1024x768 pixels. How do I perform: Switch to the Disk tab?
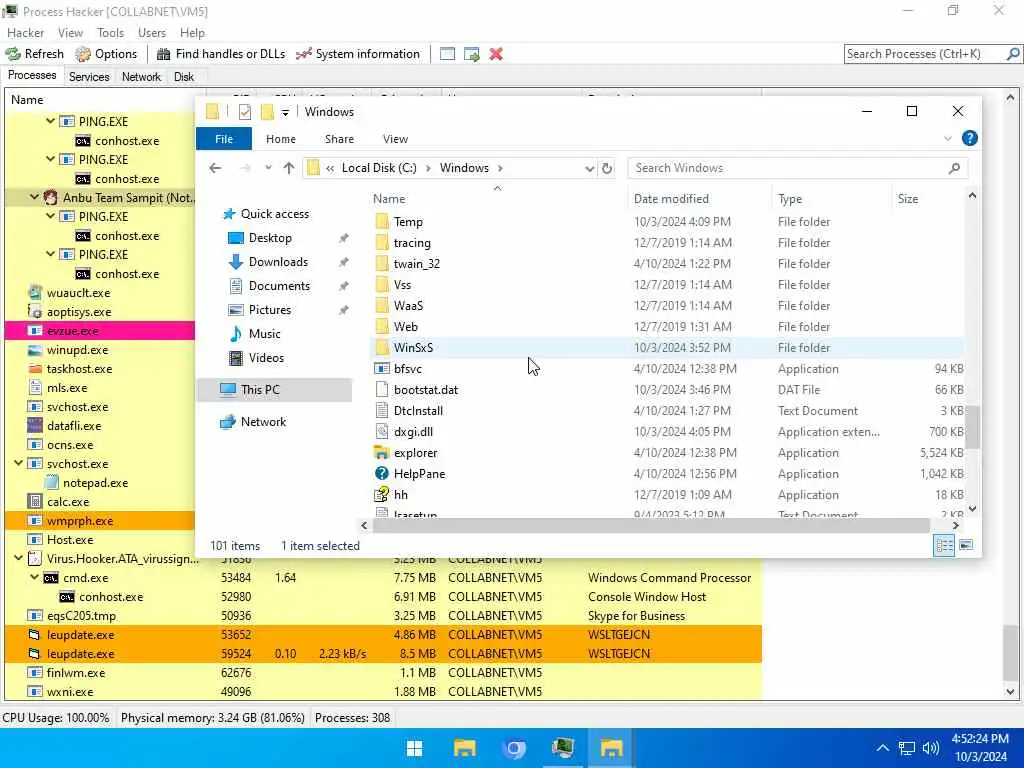point(184,77)
